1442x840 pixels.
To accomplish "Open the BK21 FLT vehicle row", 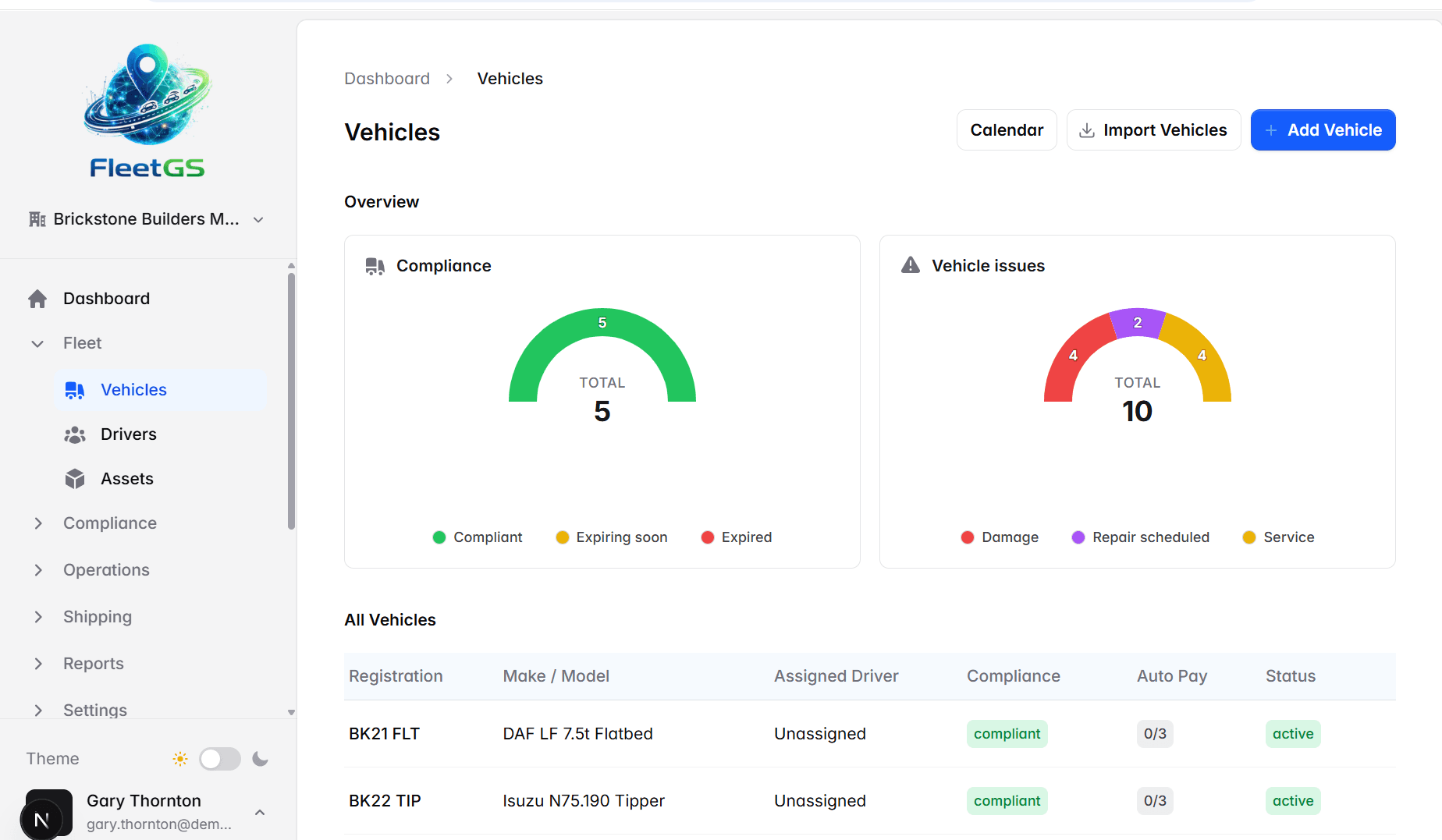I will (x=384, y=734).
